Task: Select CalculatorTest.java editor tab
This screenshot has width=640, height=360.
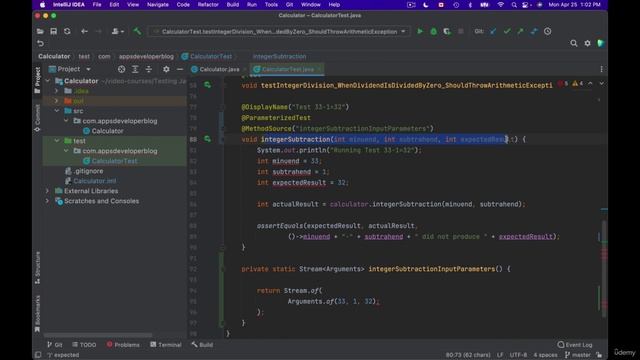Action: pos(287,69)
